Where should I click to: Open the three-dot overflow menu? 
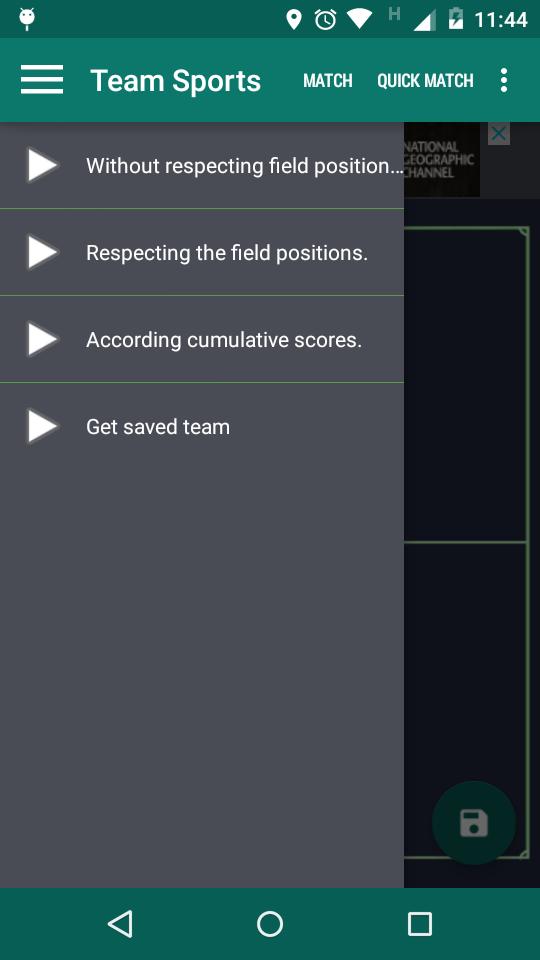click(503, 80)
